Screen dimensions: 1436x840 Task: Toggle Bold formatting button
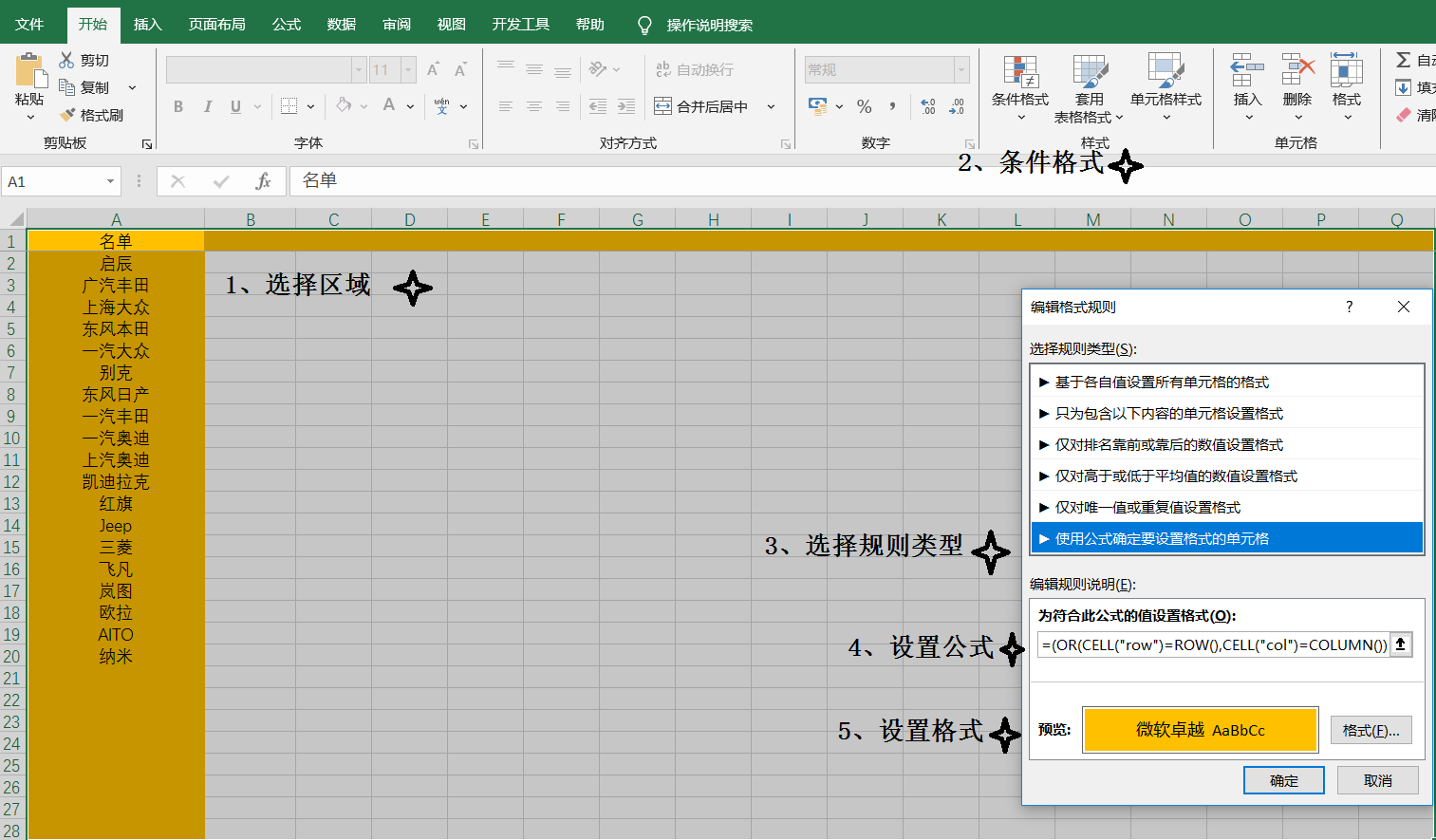tap(178, 106)
